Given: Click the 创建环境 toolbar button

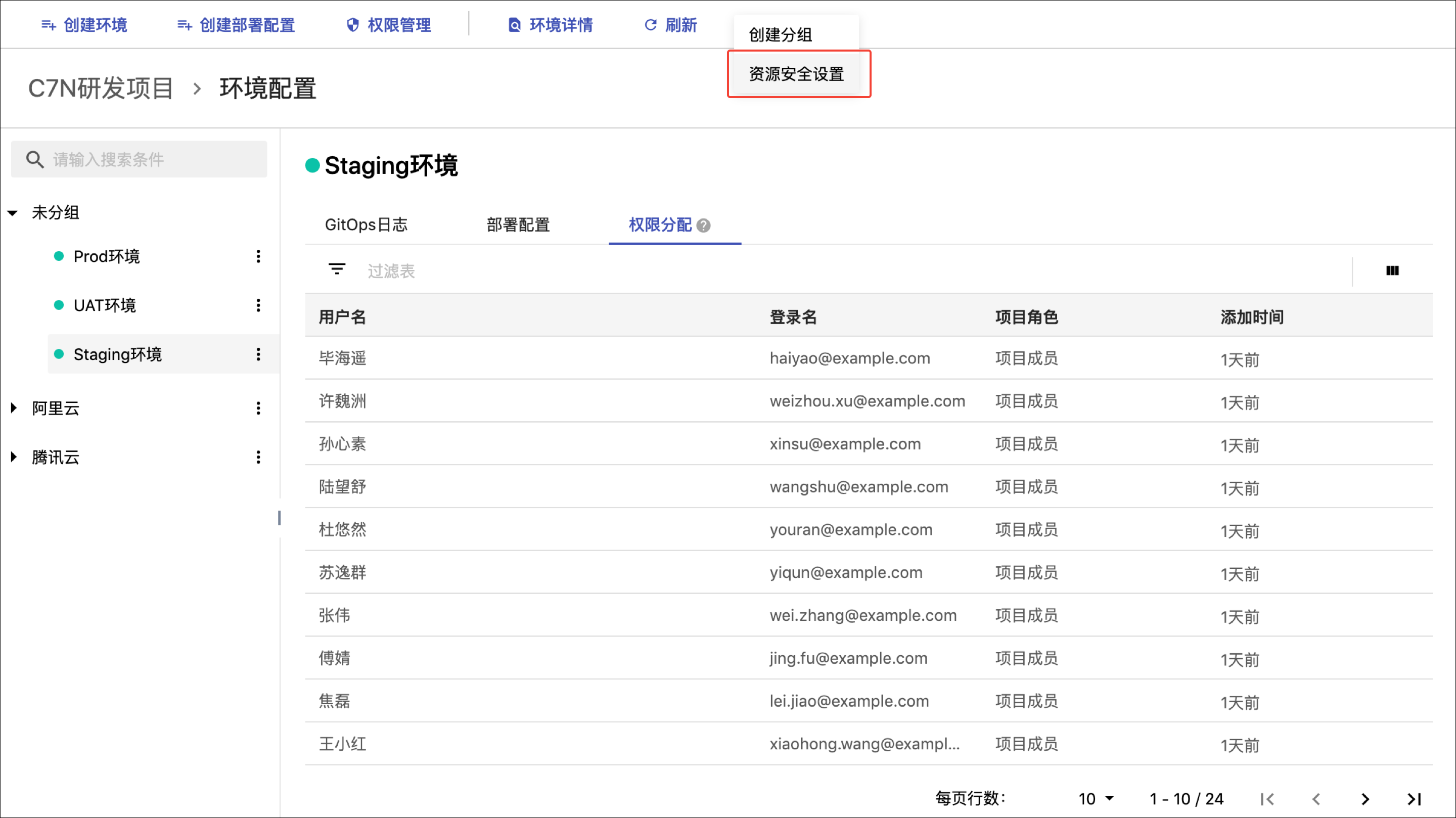Looking at the screenshot, I should click(84, 25).
